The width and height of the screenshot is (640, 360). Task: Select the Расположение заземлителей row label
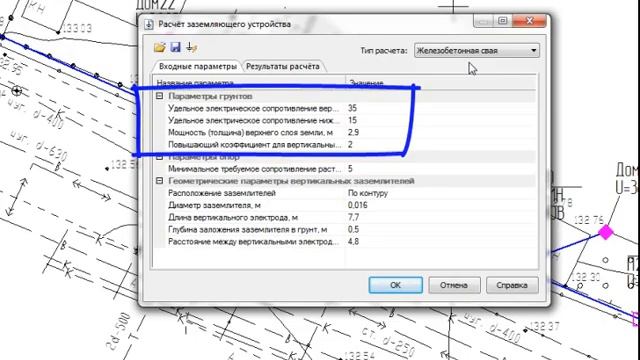(x=222, y=193)
